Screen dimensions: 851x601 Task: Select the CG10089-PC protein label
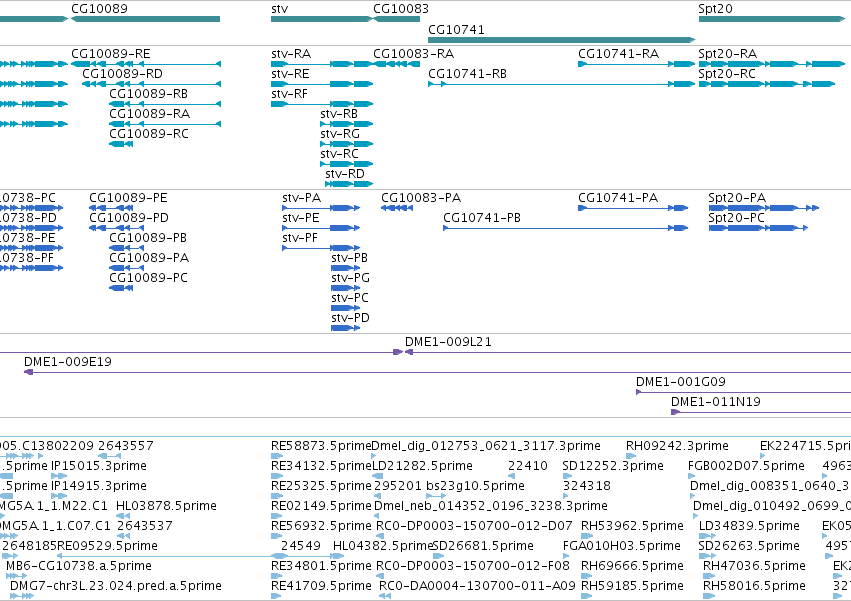click(148, 279)
